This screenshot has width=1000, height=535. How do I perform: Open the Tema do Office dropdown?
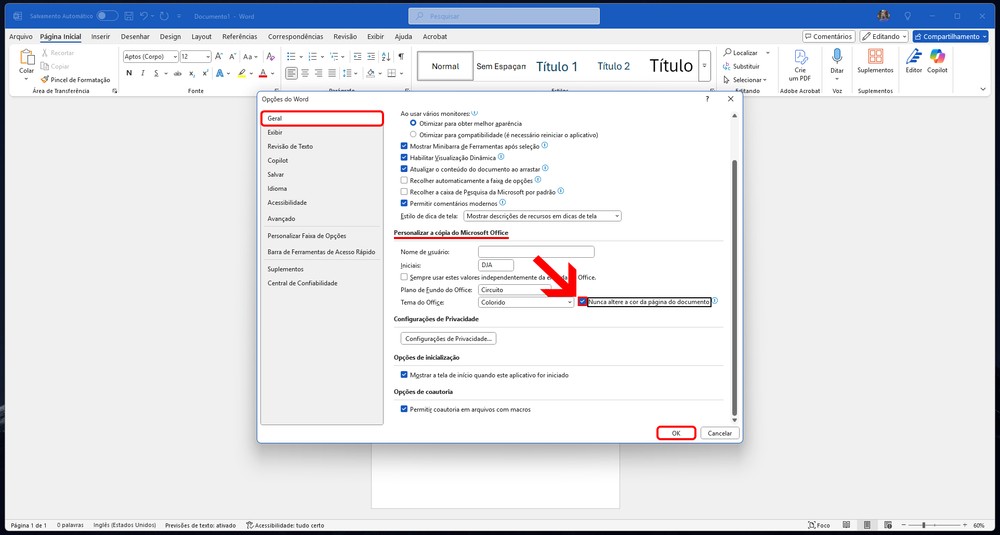[x=526, y=302]
